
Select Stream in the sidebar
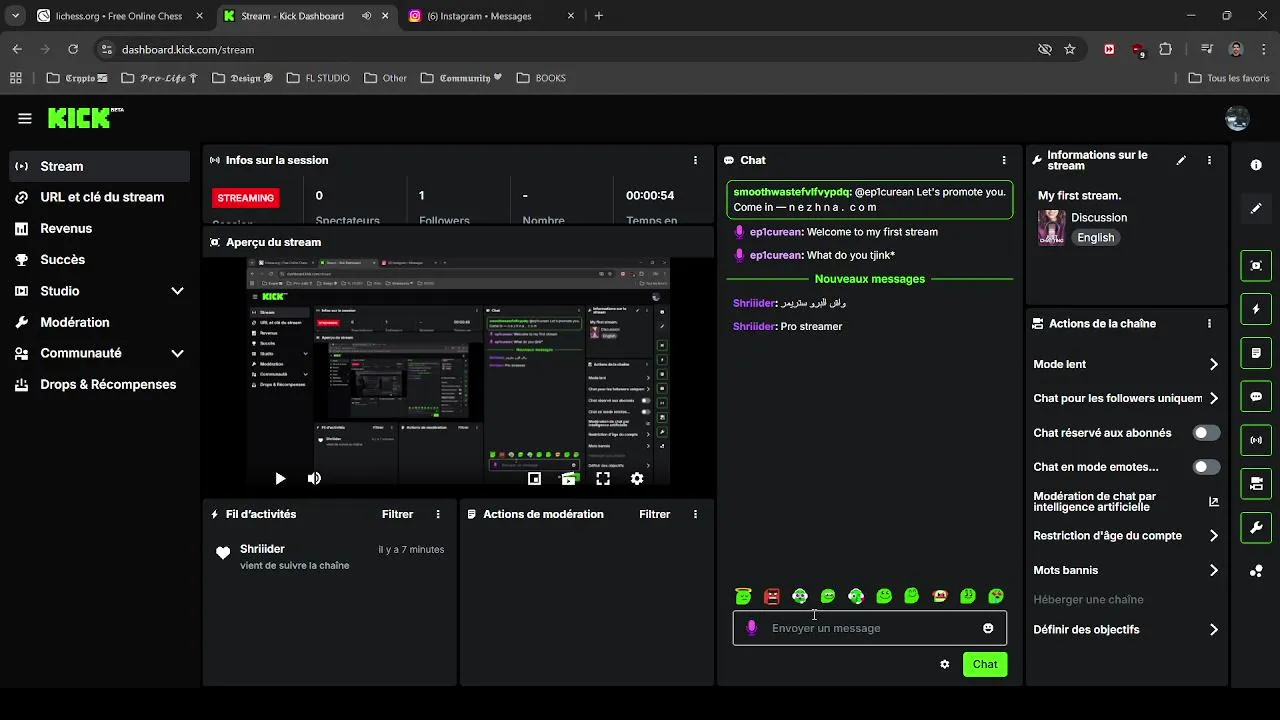pyautogui.click(x=99, y=166)
